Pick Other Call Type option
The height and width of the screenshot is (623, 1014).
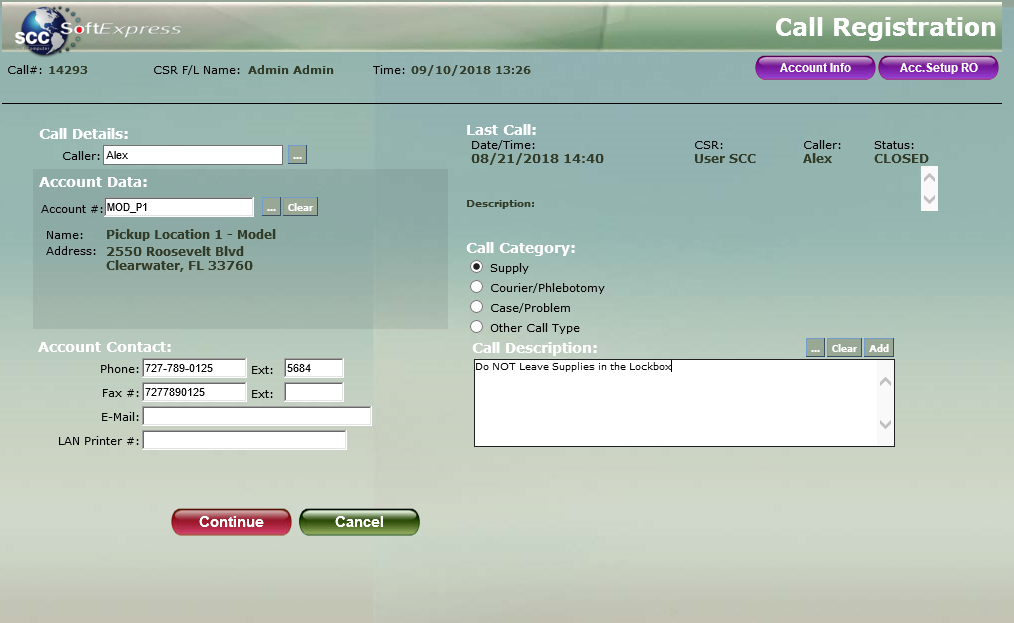pos(477,327)
